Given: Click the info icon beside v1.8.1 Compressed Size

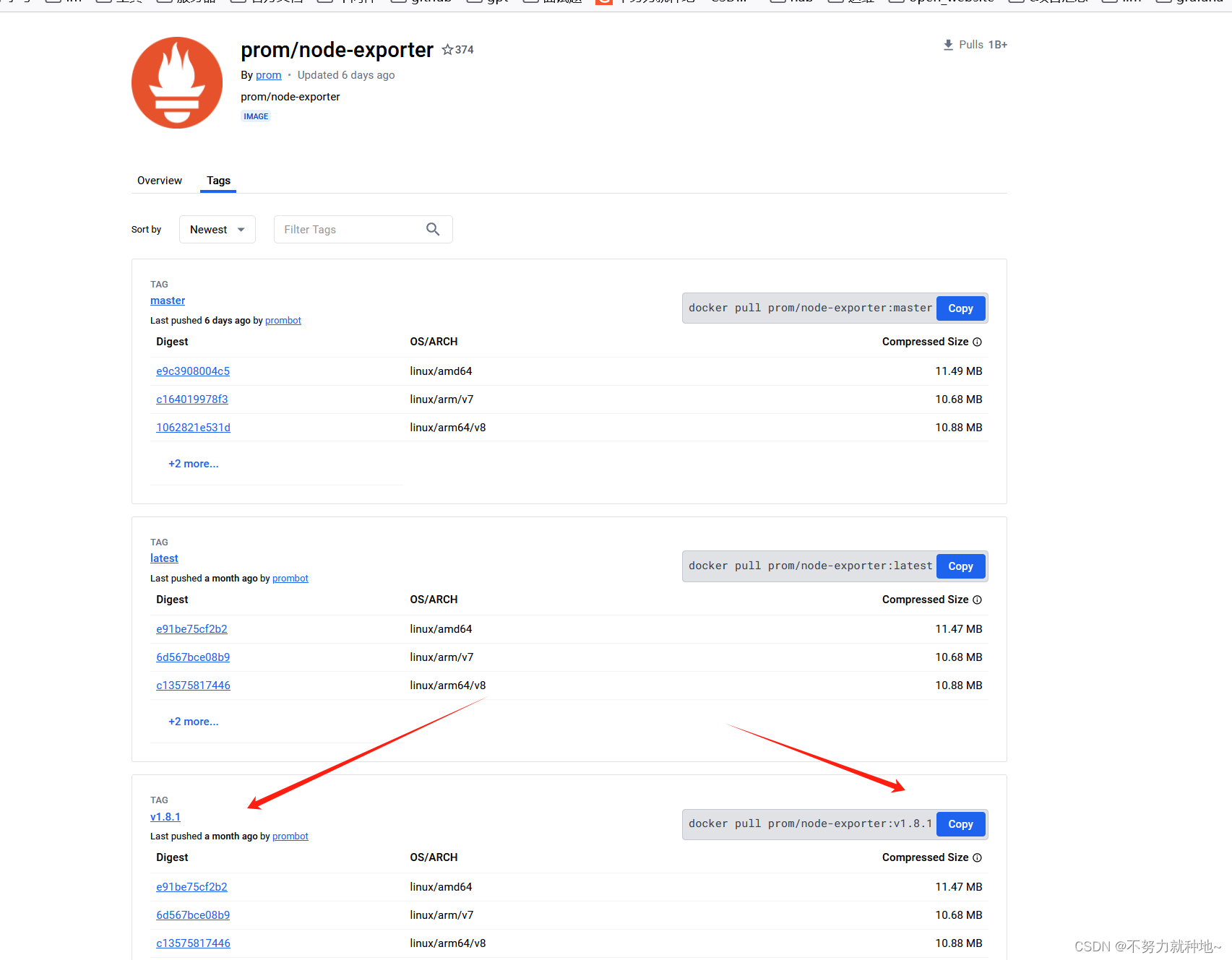Looking at the screenshot, I should pyautogui.click(x=977, y=857).
